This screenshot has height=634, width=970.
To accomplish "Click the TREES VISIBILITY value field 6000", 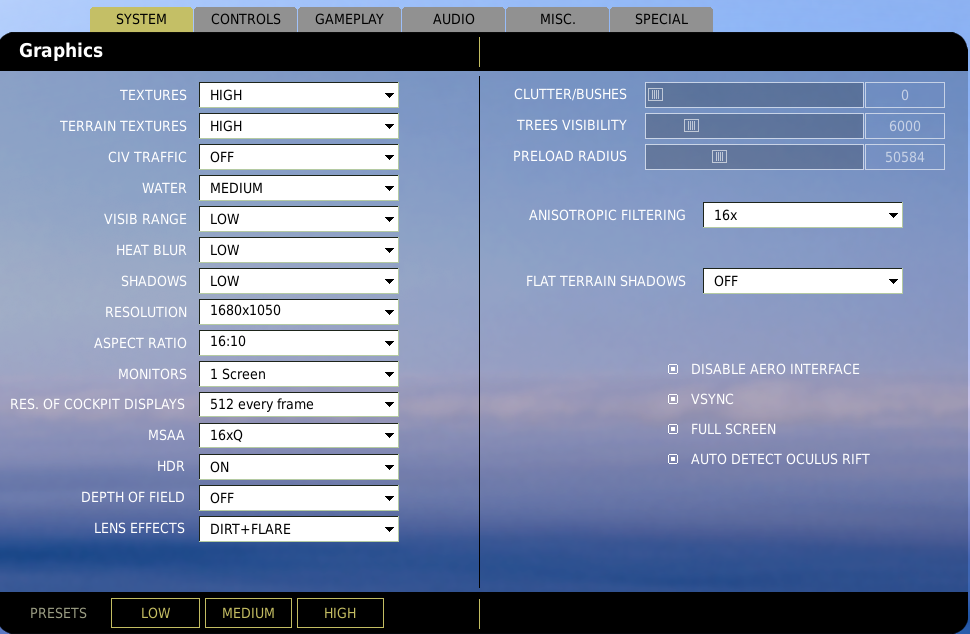I will click(904, 126).
